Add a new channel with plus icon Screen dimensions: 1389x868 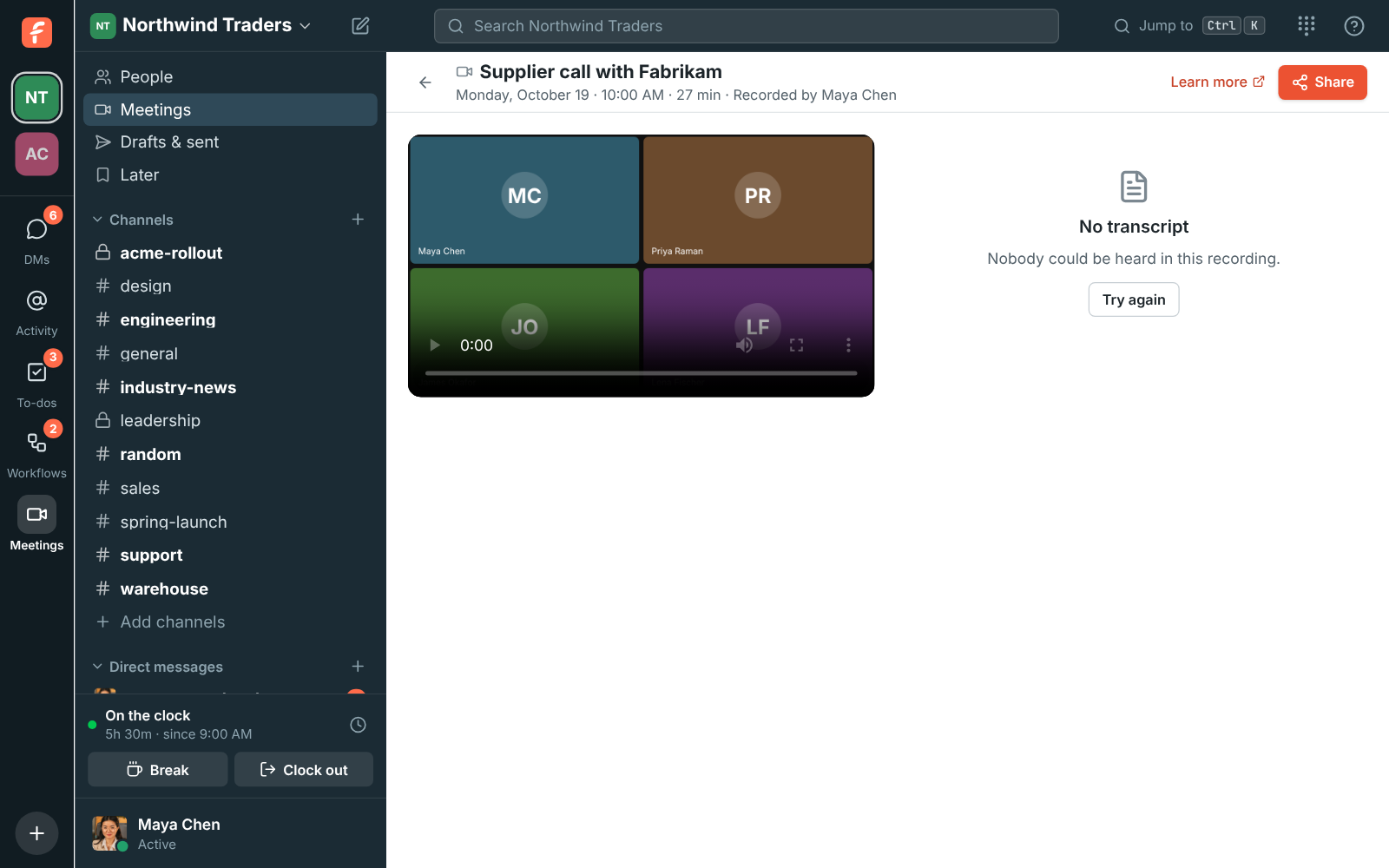tap(358, 220)
